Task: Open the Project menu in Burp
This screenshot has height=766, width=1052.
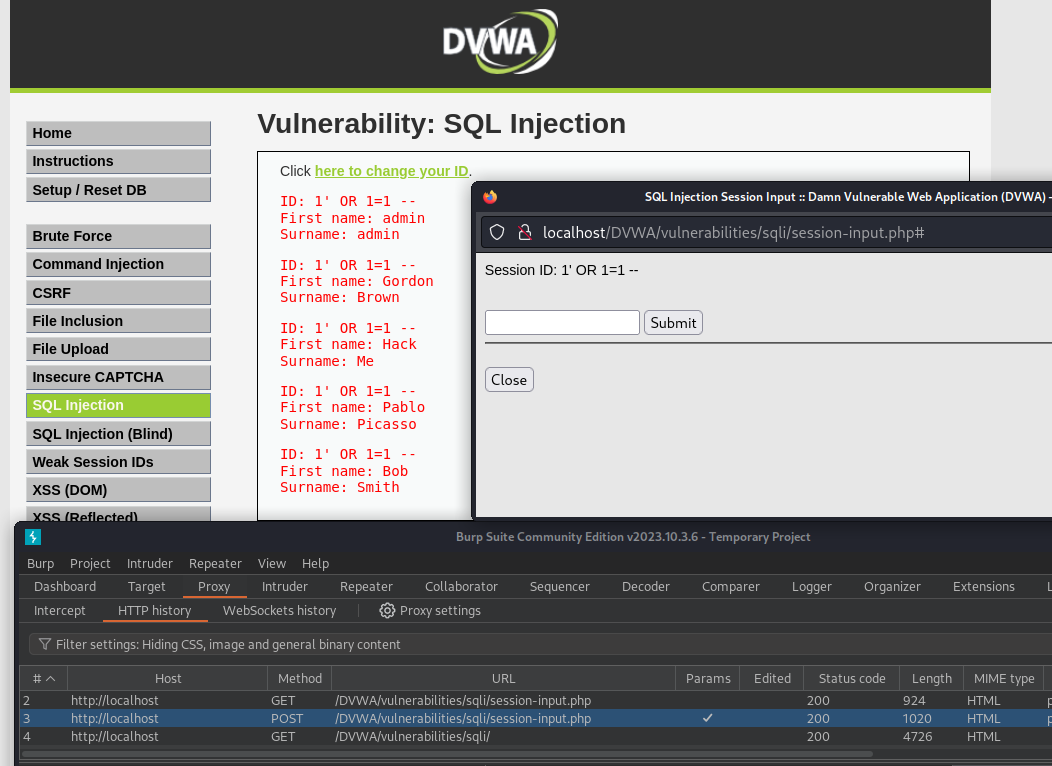Action: click(90, 563)
